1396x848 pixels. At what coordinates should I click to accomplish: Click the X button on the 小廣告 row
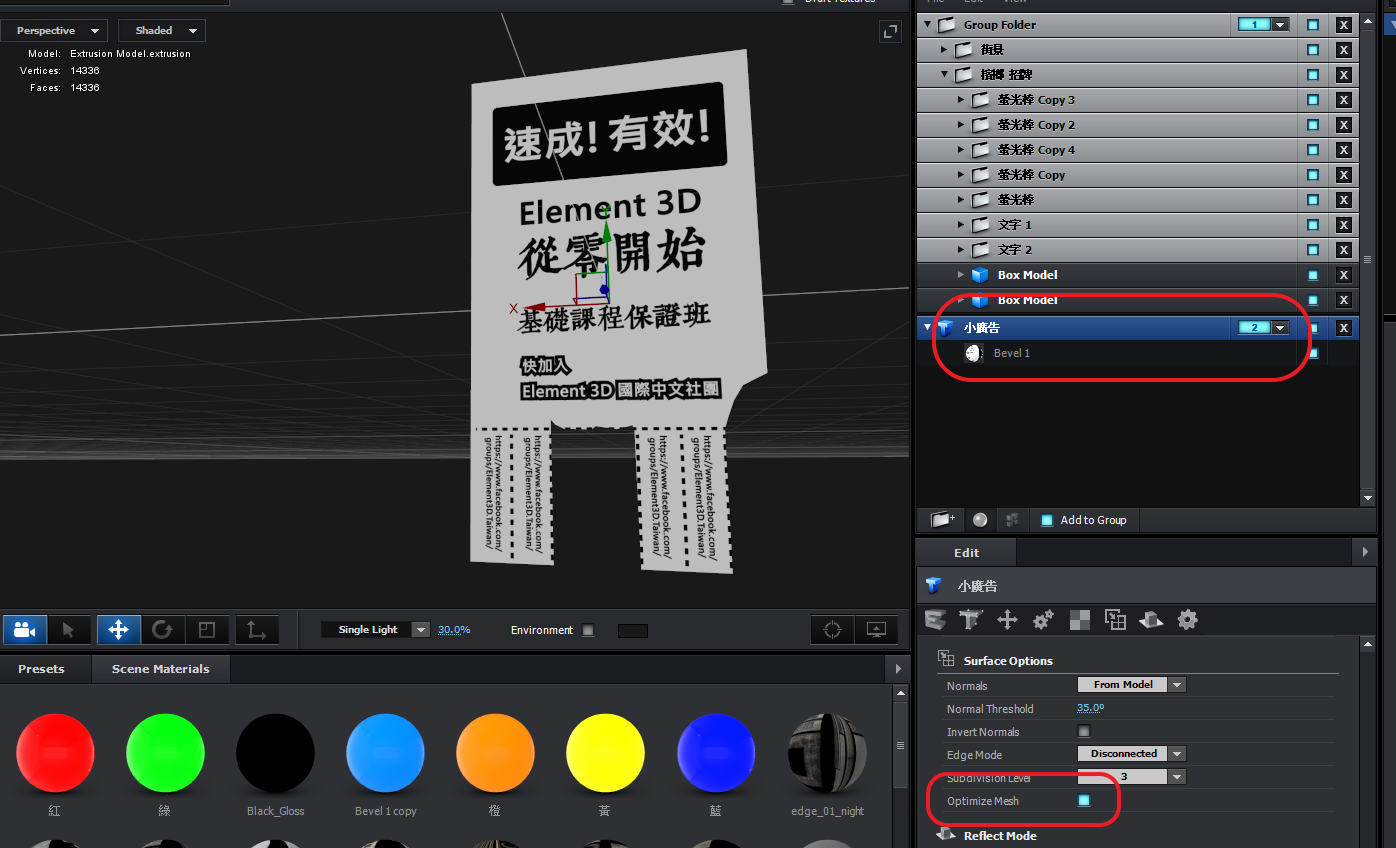point(1343,328)
